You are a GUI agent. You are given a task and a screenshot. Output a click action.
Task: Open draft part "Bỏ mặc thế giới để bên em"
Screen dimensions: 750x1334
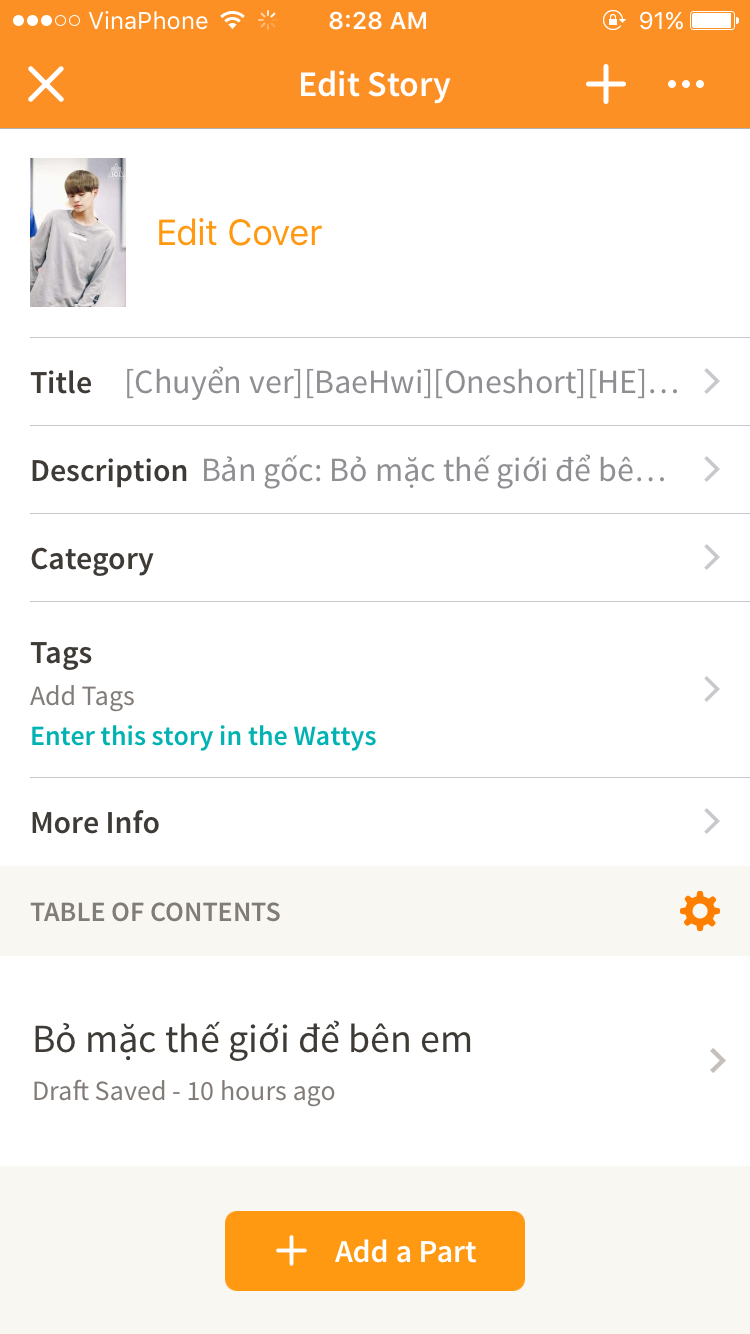253,1040
